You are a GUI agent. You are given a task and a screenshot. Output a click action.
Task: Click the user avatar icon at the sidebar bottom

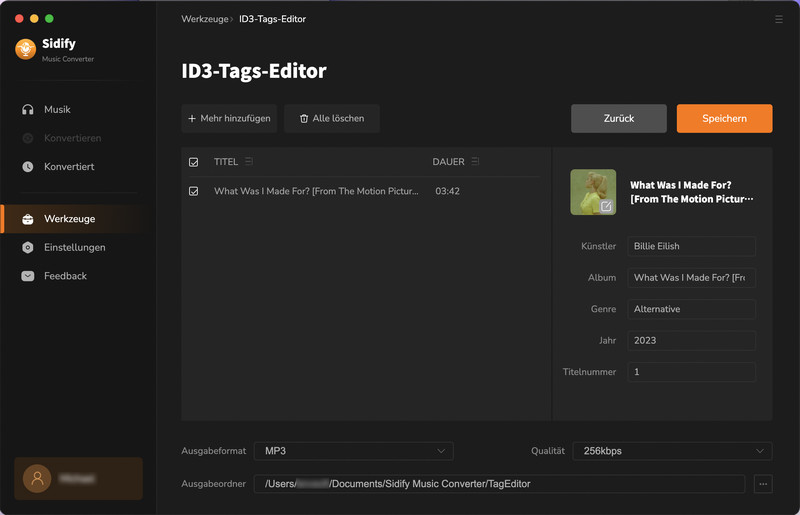pos(37,479)
